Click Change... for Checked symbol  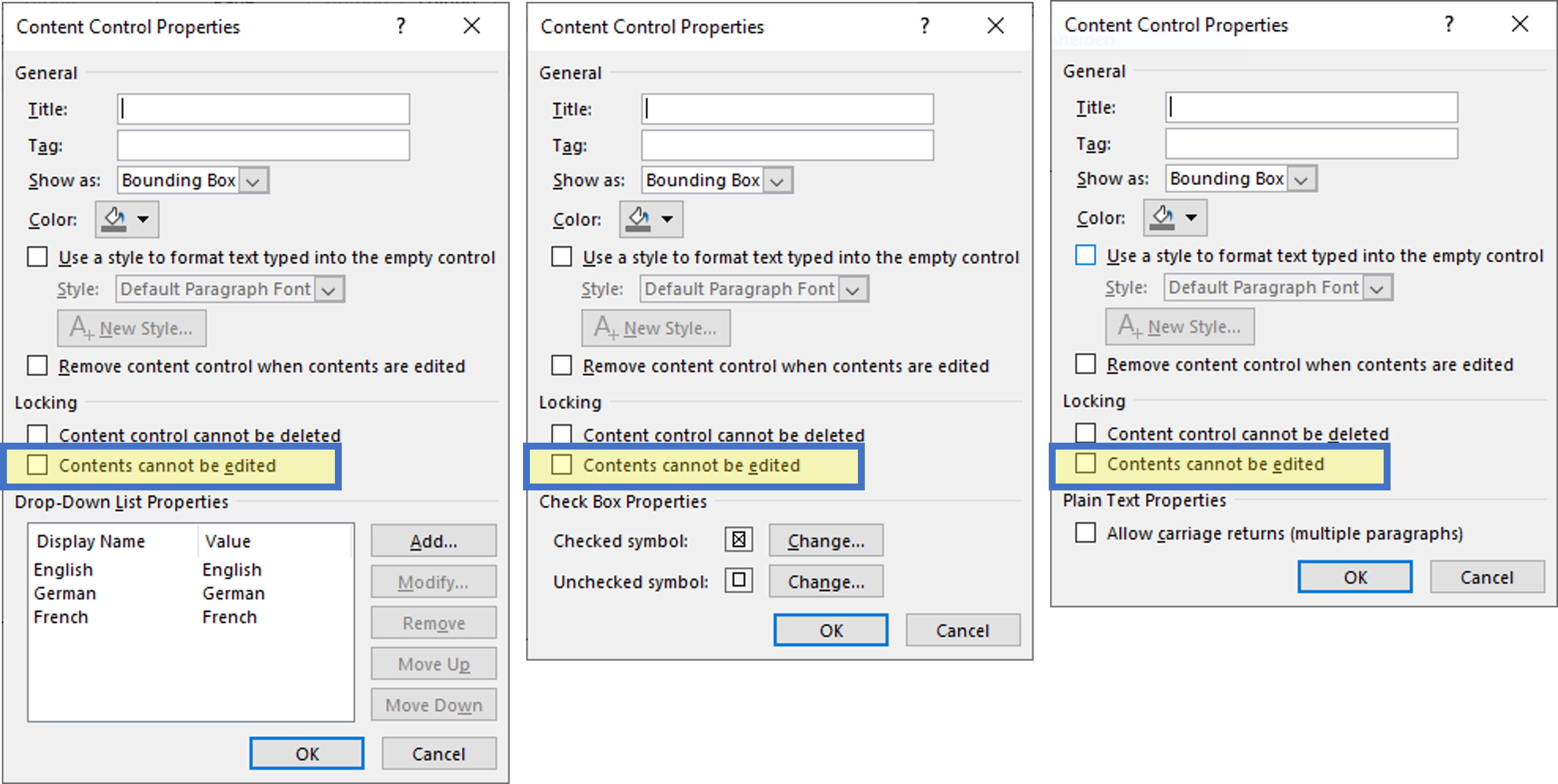(x=826, y=540)
